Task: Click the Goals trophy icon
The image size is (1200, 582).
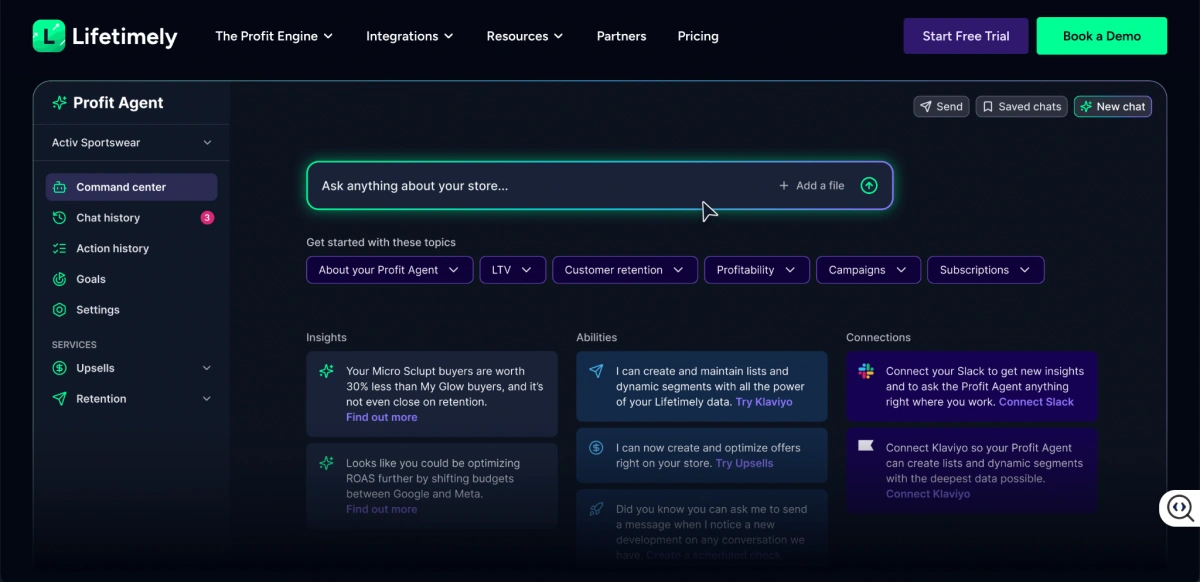Action: 58,279
